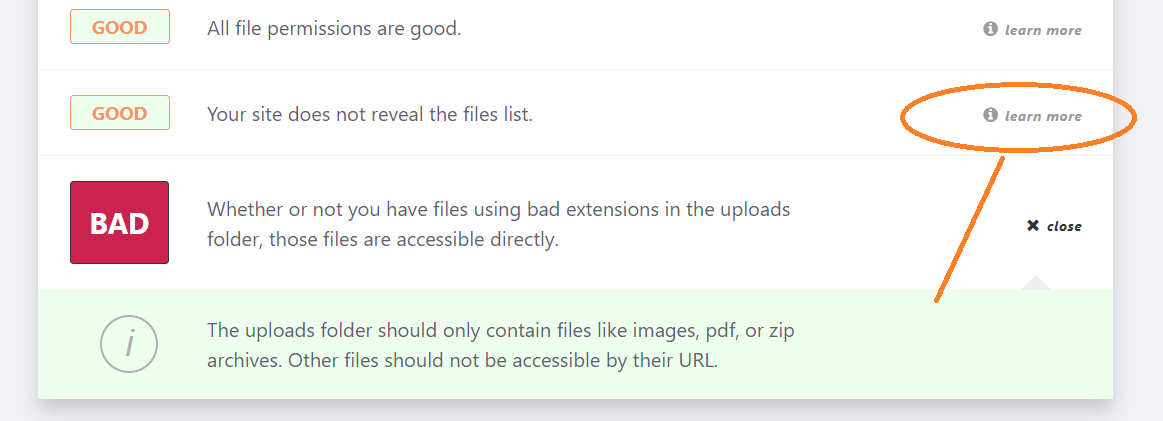Click the word "close" in BAD row

(x=1064, y=226)
